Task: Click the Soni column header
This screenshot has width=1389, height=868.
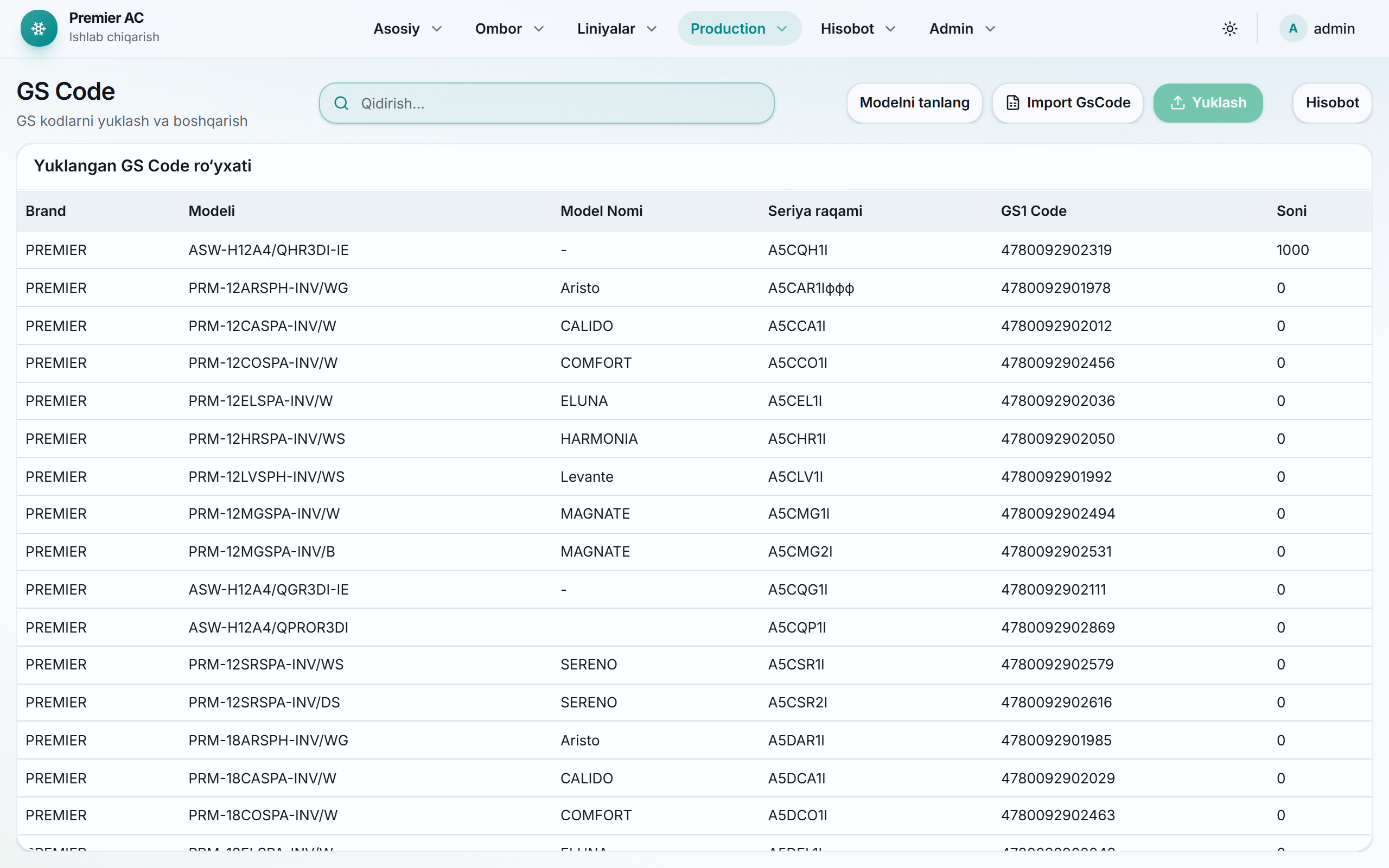Action: point(1291,210)
